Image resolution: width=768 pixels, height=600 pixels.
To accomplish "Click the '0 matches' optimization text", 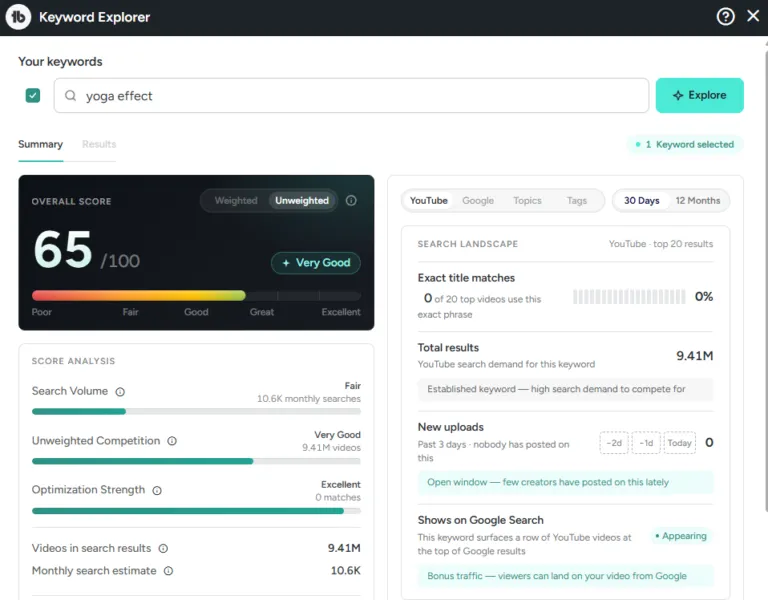I will (x=338, y=497).
